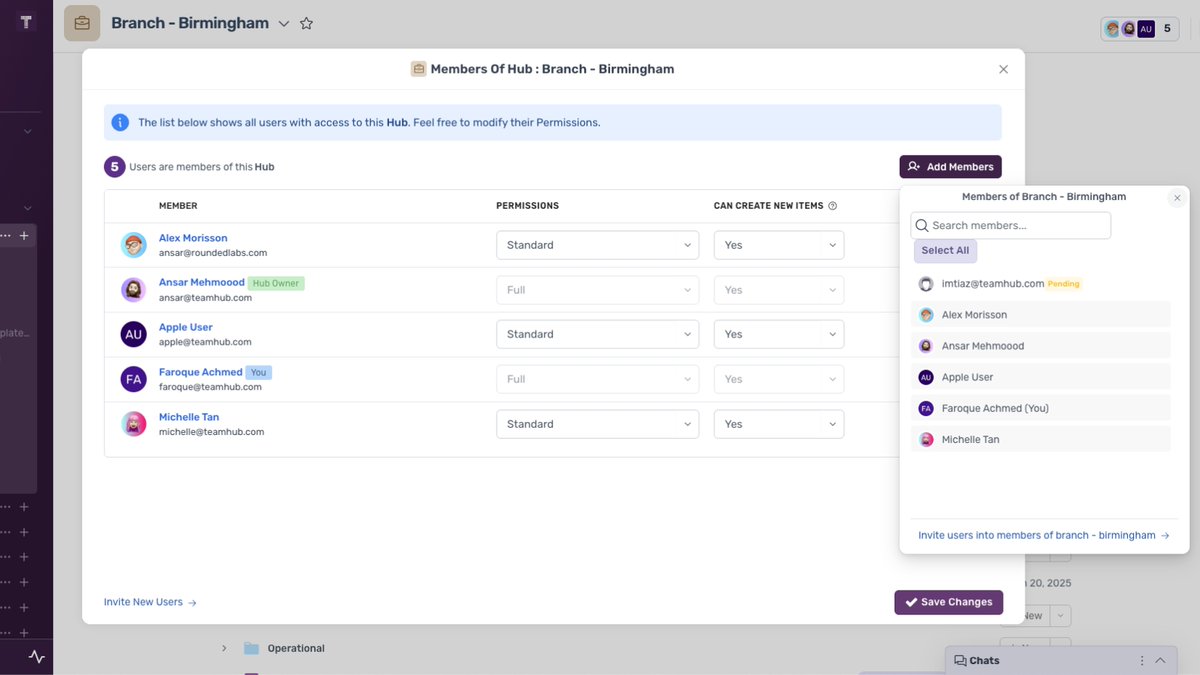Select Ansar Mehmoood in the members popup list
The image size is (1200, 675).
1041,346
